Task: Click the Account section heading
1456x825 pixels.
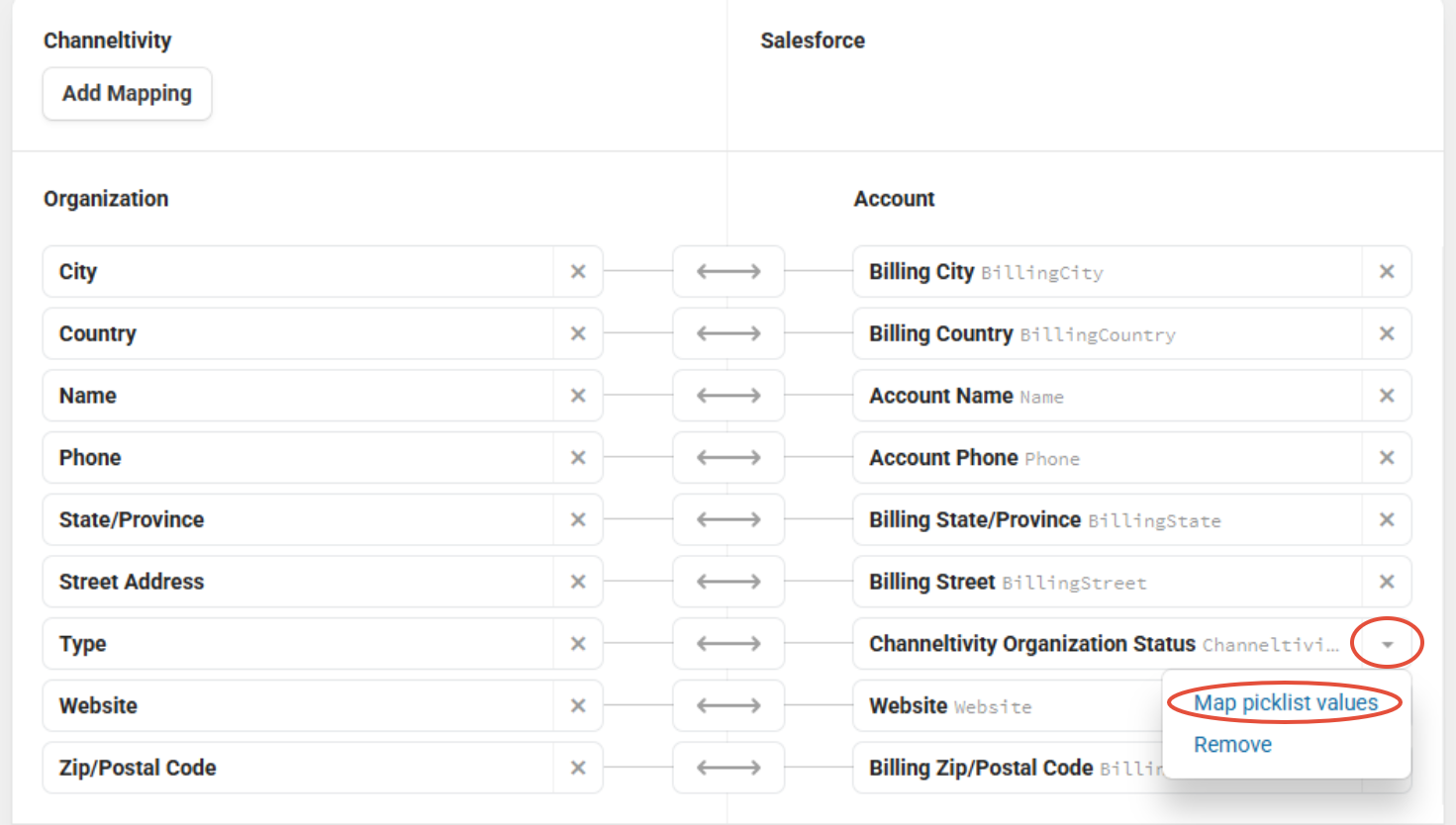Action: pyautogui.click(x=894, y=199)
